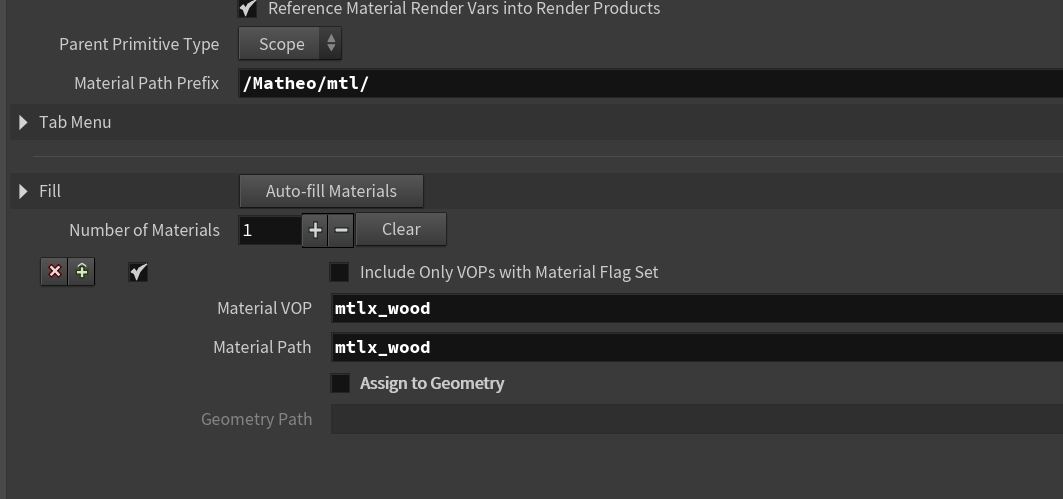Viewport: 1063px width, 499px height.
Task: Expand the Tab Menu section
Action: pos(23,122)
